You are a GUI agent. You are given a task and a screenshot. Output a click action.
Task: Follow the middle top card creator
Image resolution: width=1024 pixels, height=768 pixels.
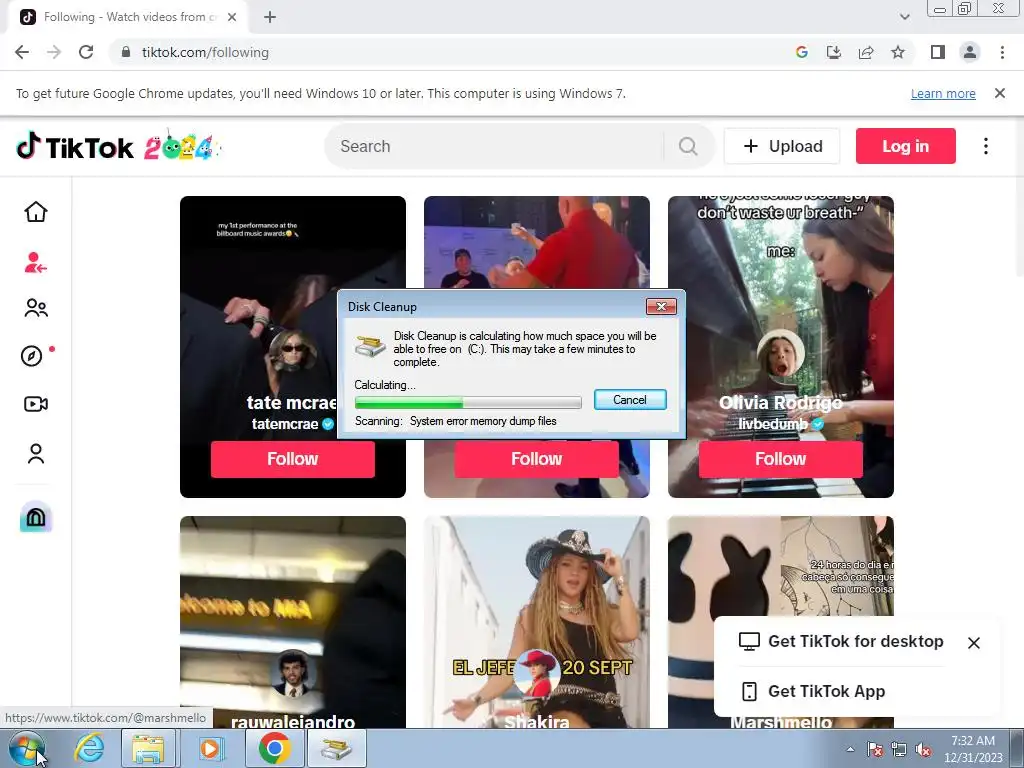click(x=537, y=458)
